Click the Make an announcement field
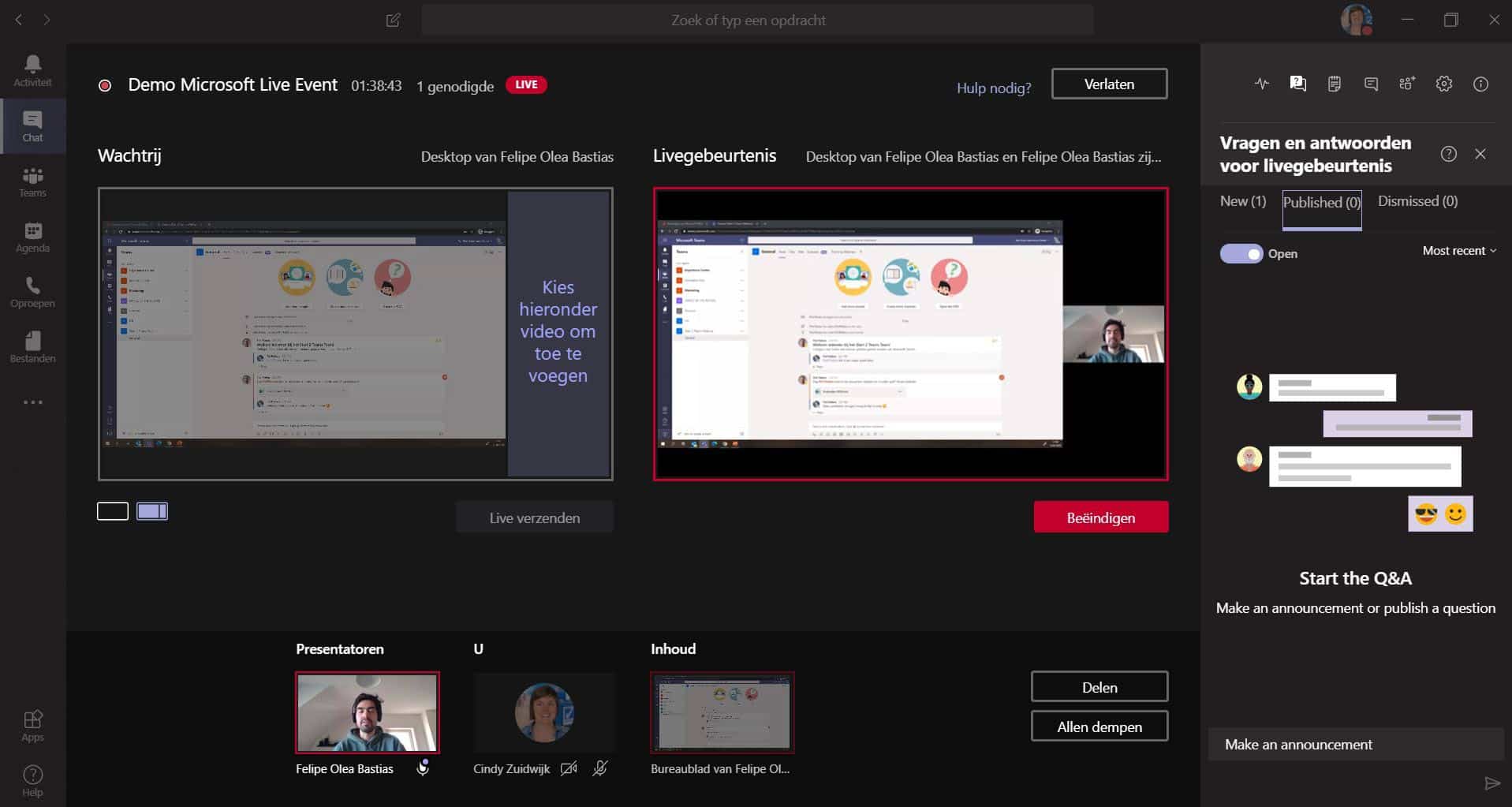The height and width of the screenshot is (807, 1512). pos(1355,744)
